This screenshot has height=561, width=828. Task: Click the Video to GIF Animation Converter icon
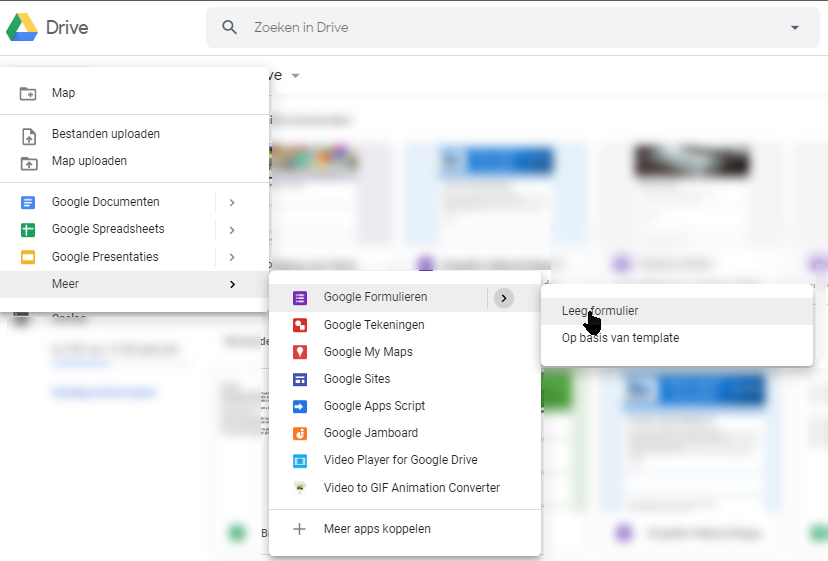[300, 488]
